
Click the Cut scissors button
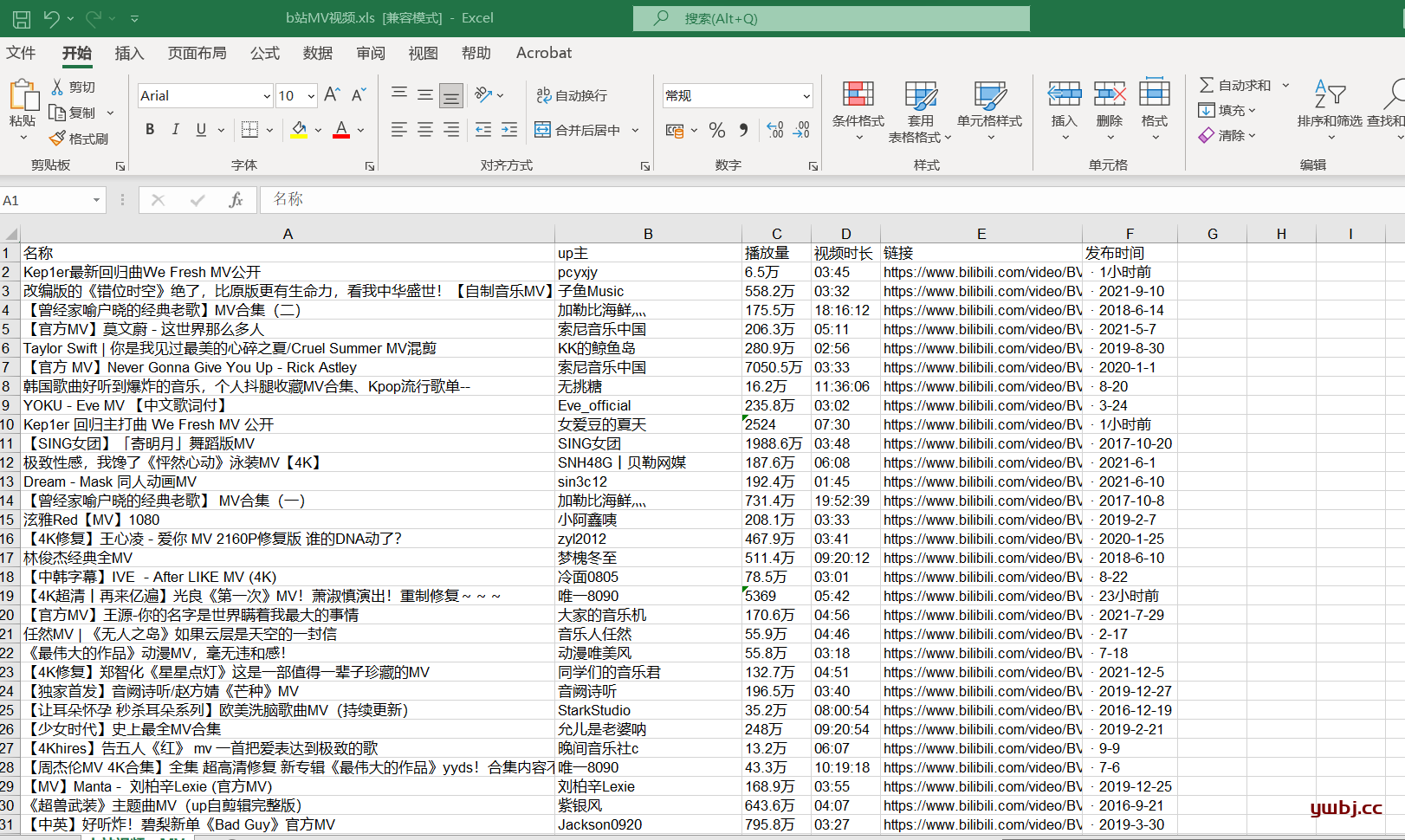[74, 87]
